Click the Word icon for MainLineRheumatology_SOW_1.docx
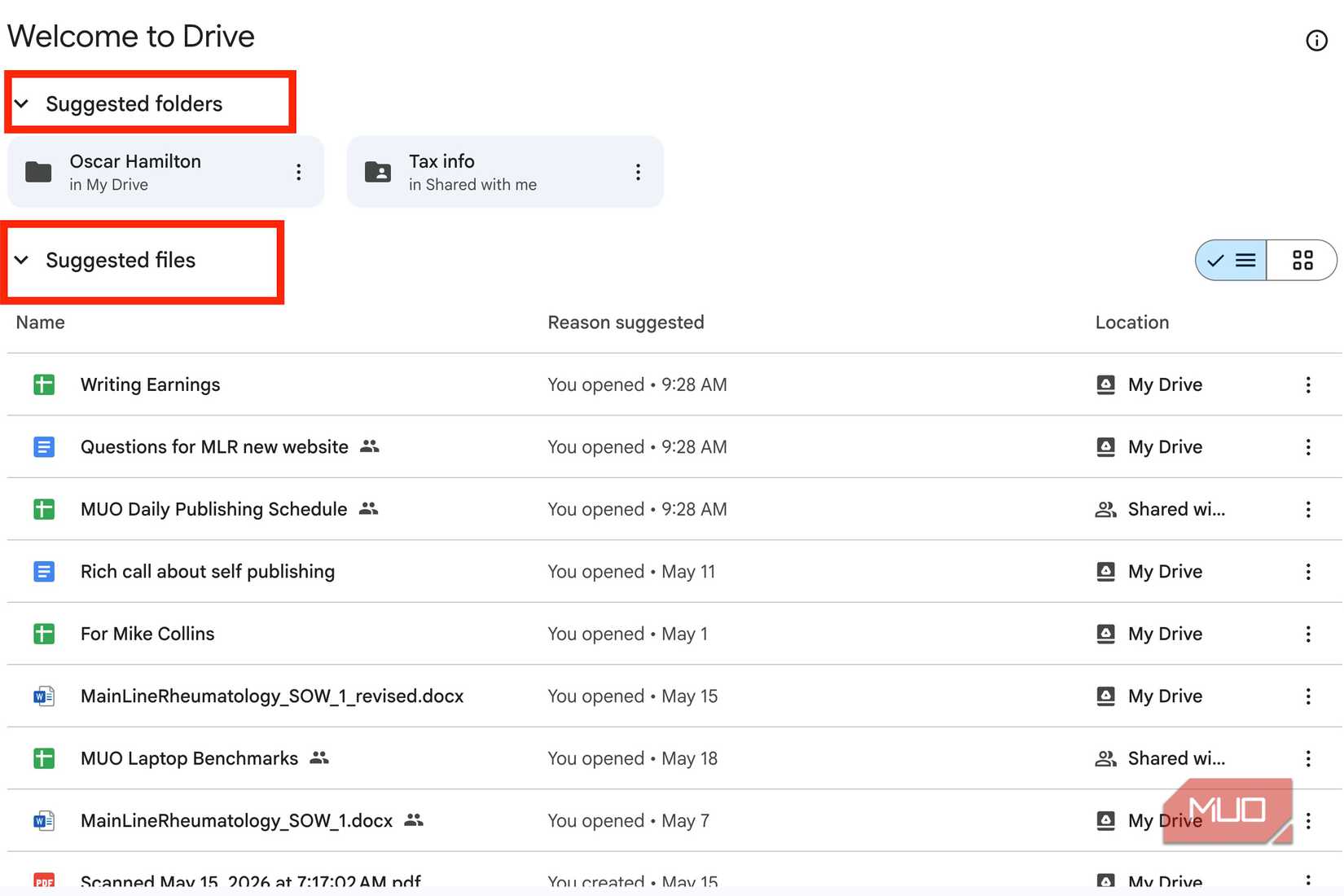 (44, 821)
